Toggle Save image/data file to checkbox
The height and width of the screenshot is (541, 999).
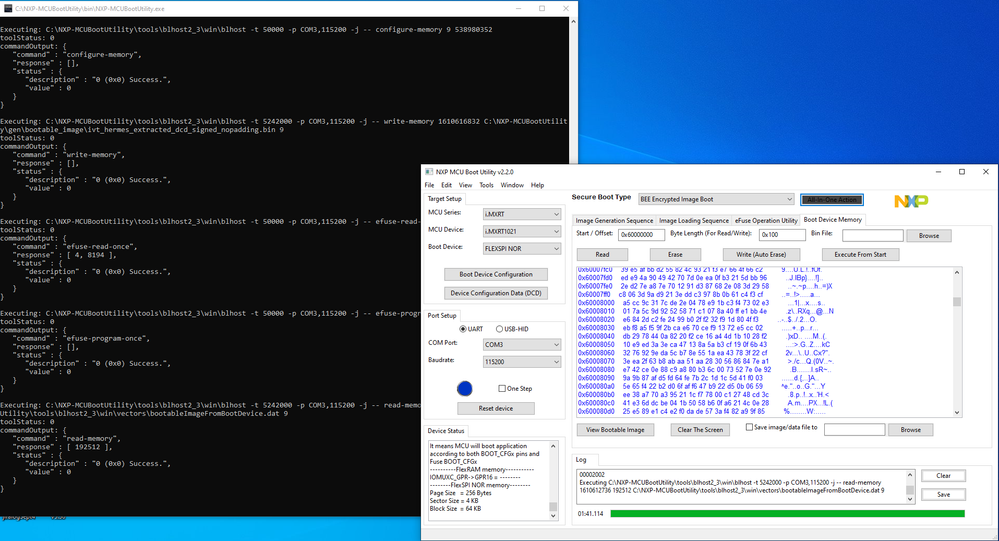[x=749, y=428]
